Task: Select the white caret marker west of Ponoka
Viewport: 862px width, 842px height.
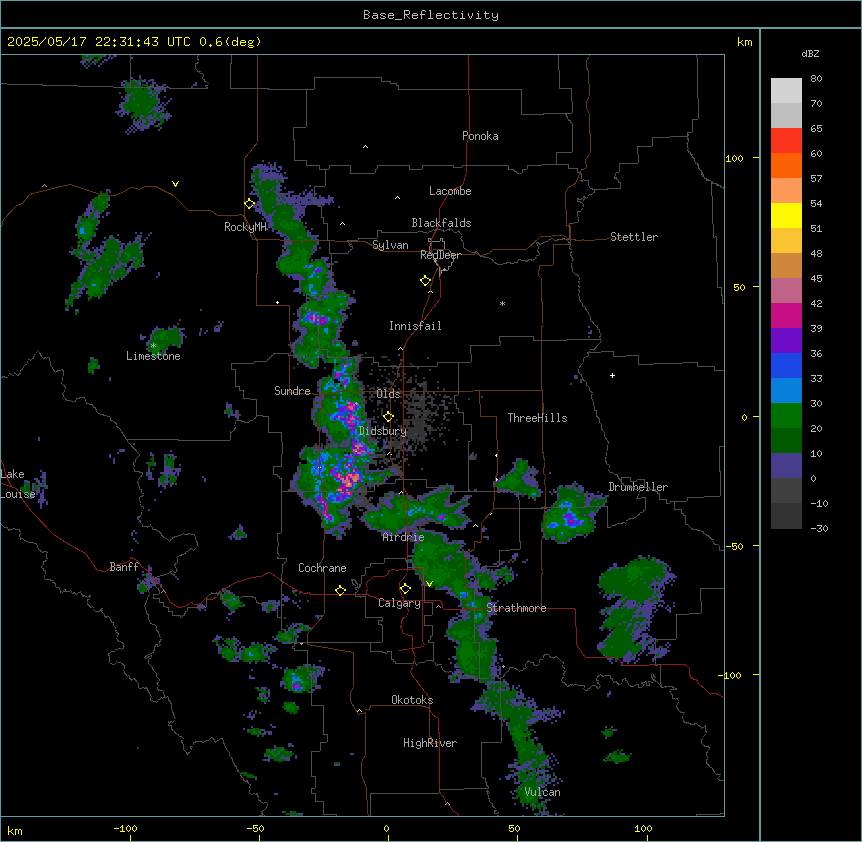Action: pos(366,147)
